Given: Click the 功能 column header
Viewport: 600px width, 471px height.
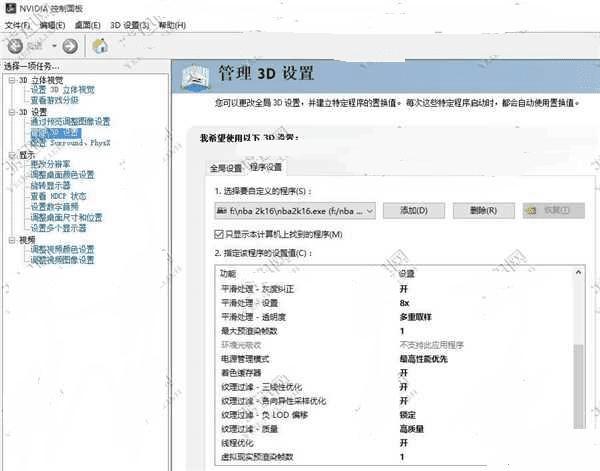Looking at the screenshot, I should click(228, 274).
